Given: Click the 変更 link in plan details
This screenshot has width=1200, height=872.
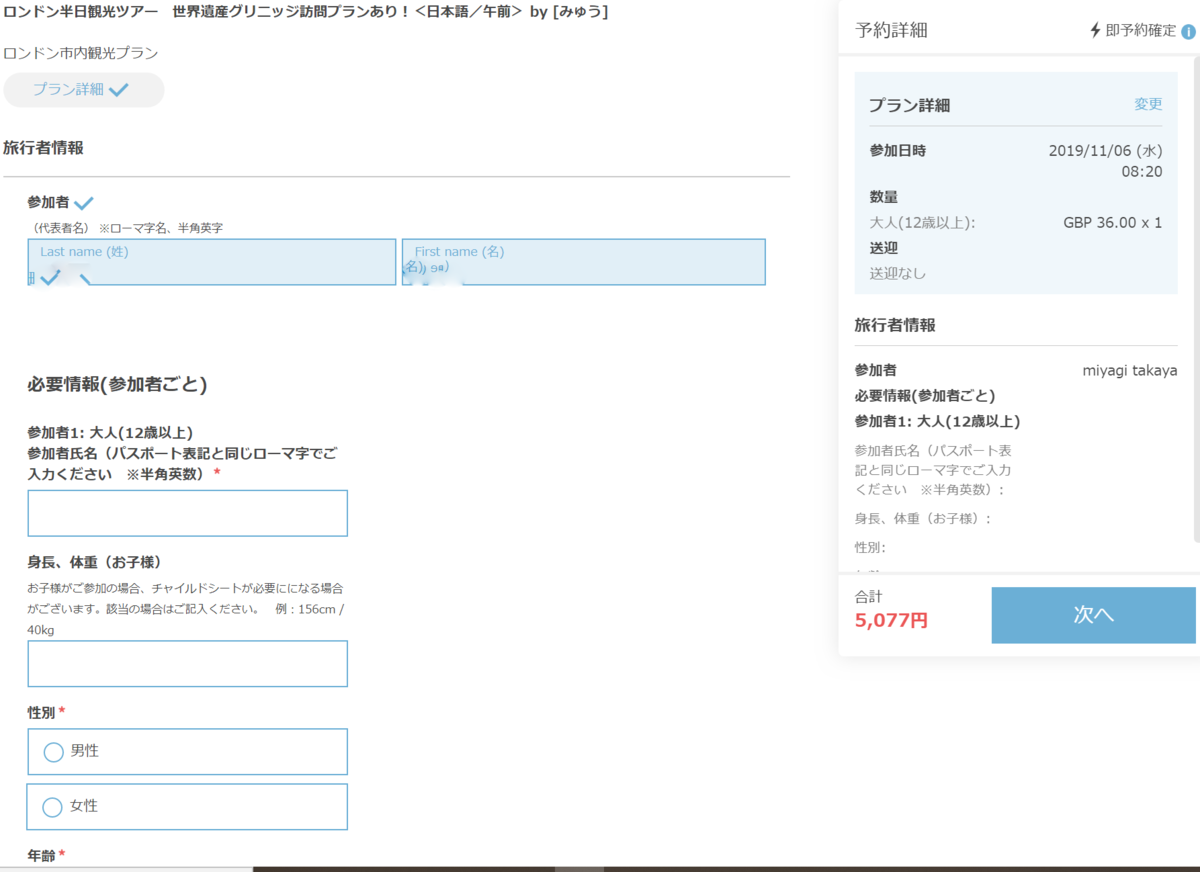Looking at the screenshot, I should click(1148, 103).
